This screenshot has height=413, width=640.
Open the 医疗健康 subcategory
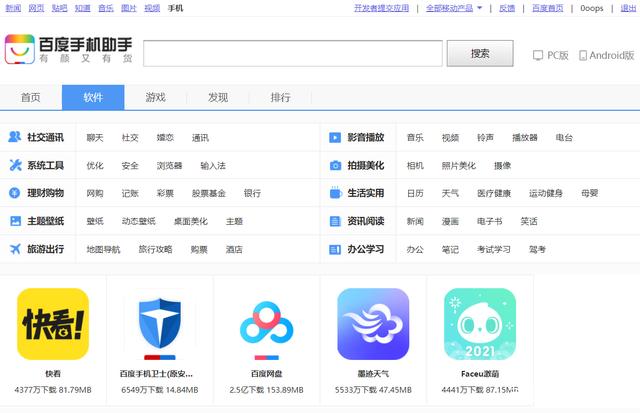494,193
